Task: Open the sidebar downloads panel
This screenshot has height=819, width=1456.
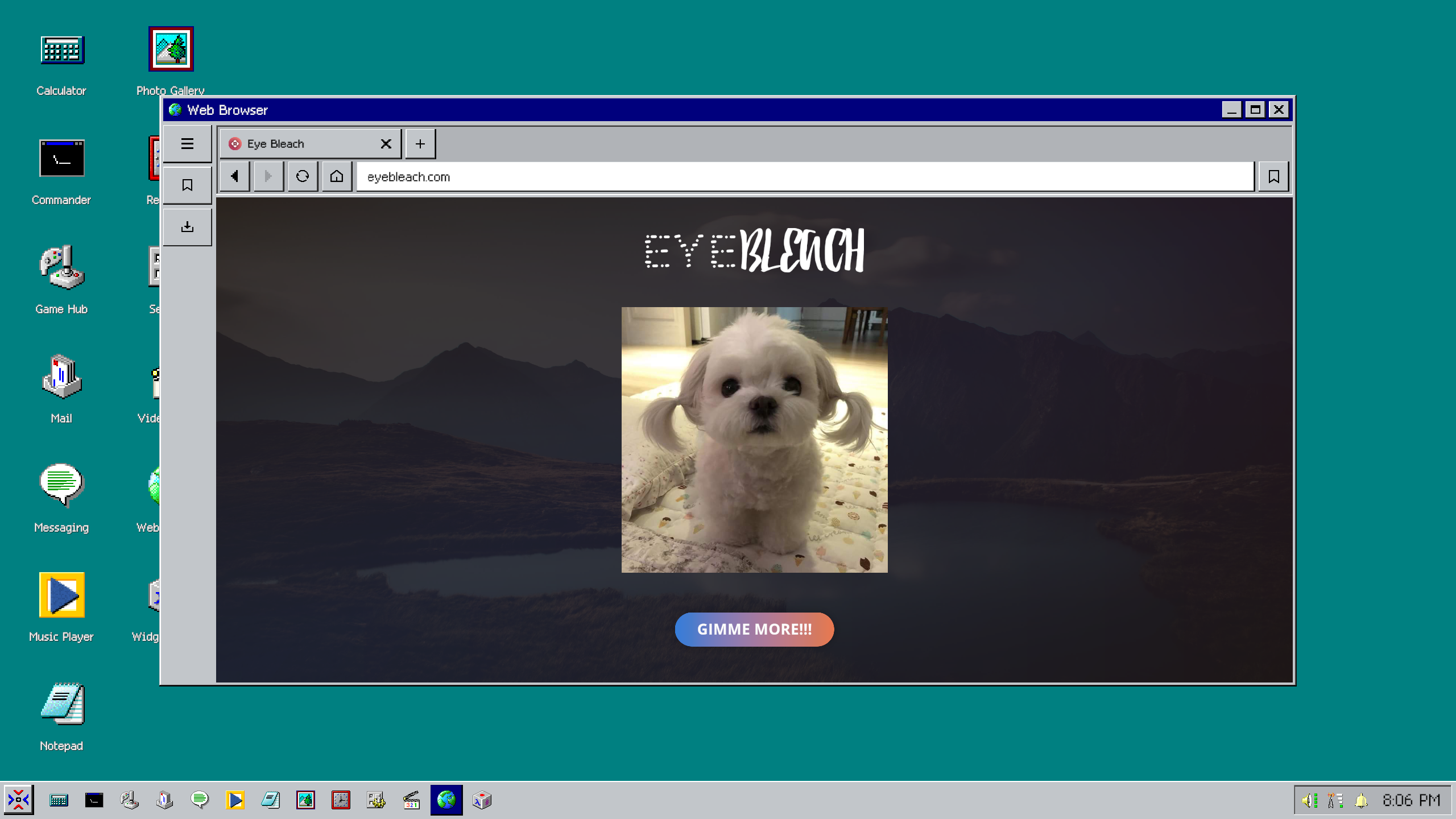Action: [x=187, y=227]
